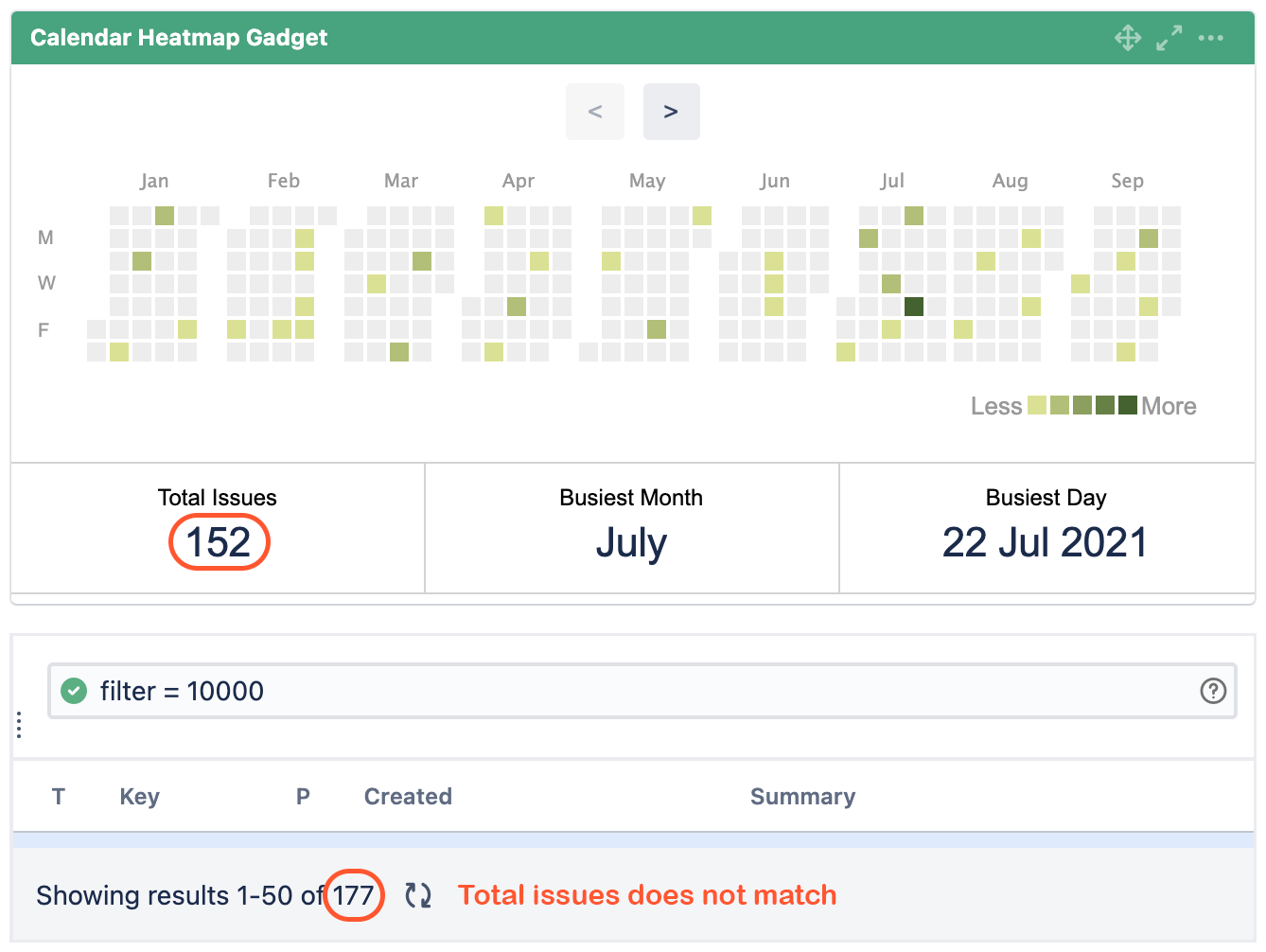Sort by the Summary column header
1266x952 pixels.
coord(802,797)
